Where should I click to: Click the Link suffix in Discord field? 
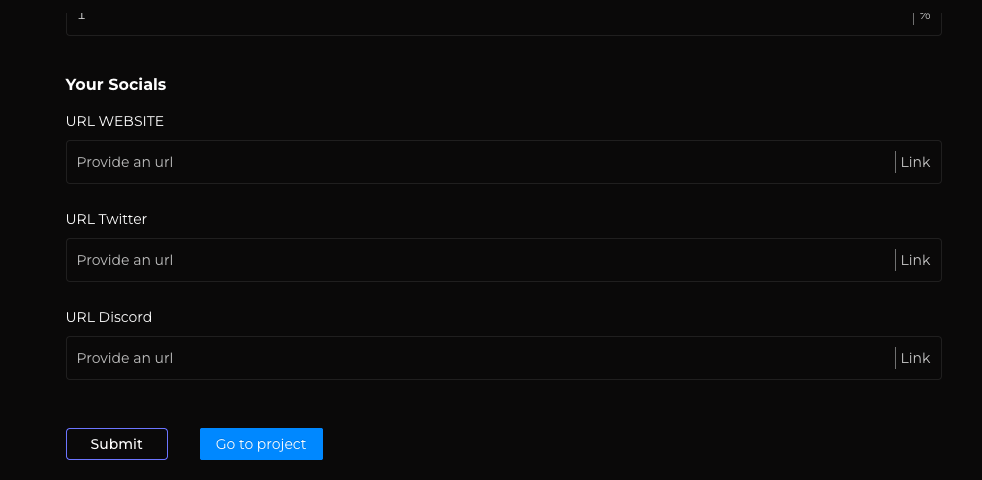coord(915,358)
